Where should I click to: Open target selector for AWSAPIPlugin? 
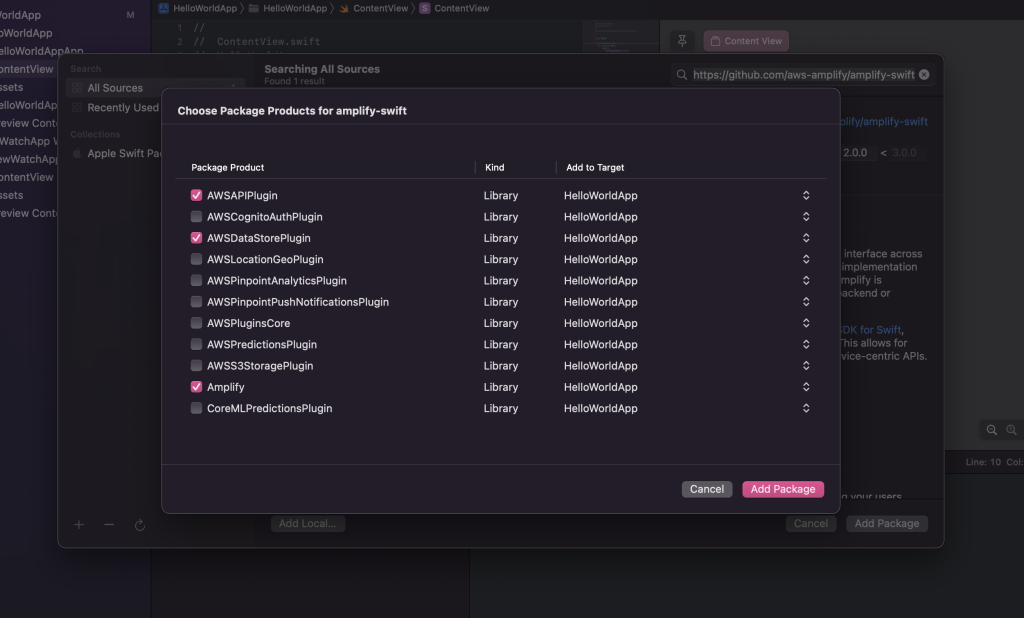click(x=806, y=195)
